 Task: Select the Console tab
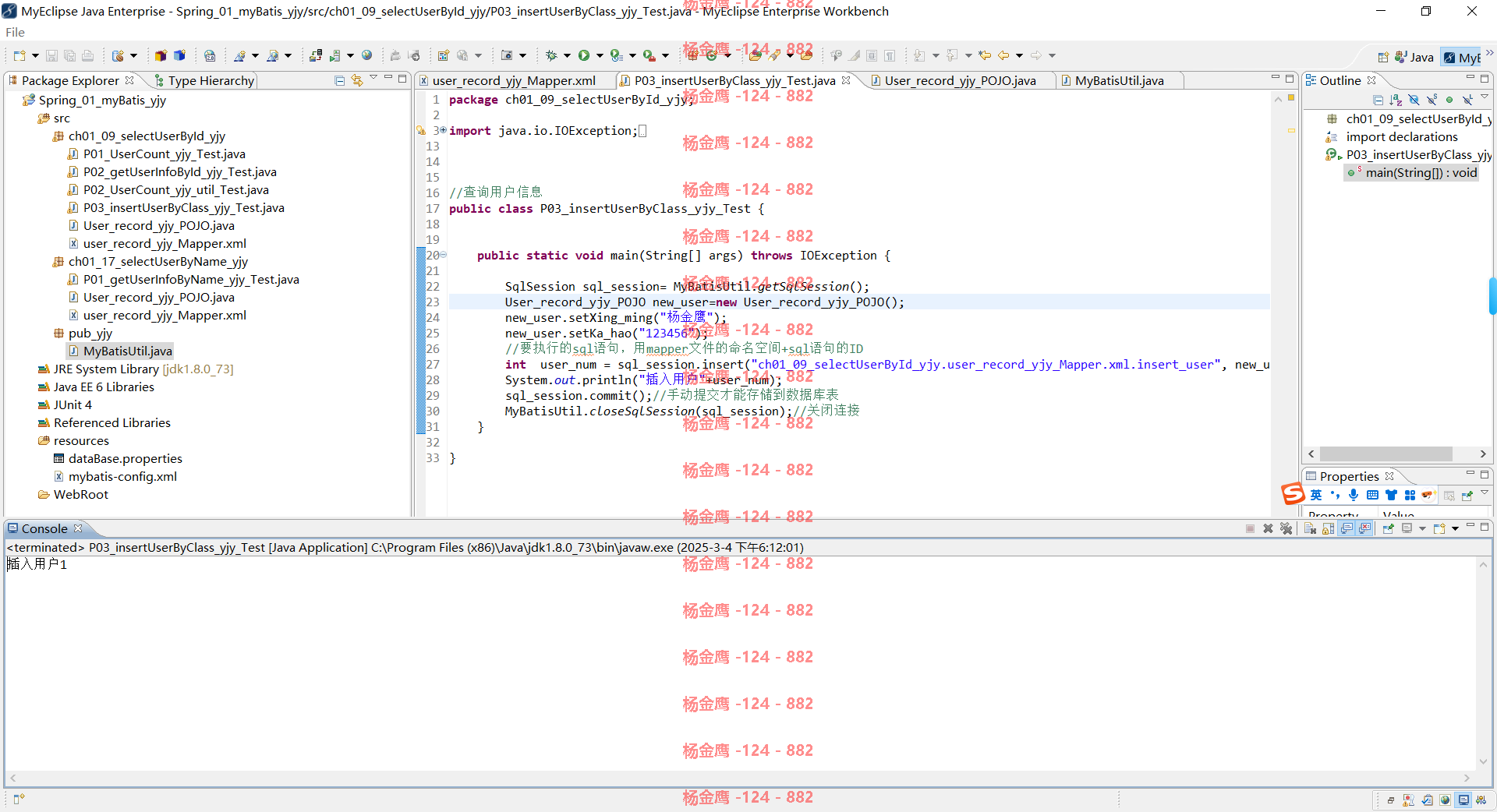tap(44, 528)
